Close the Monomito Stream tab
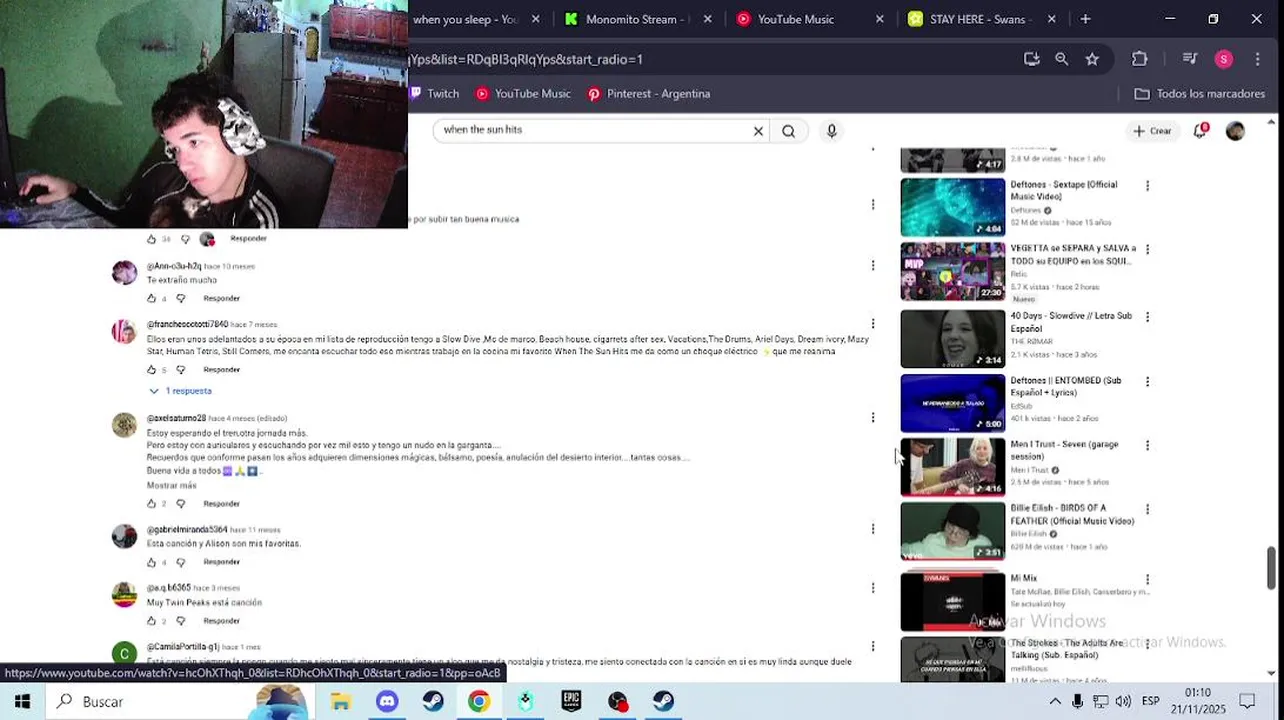Image resolution: width=1284 pixels, height=720 pixels. (x=708, y=19)
